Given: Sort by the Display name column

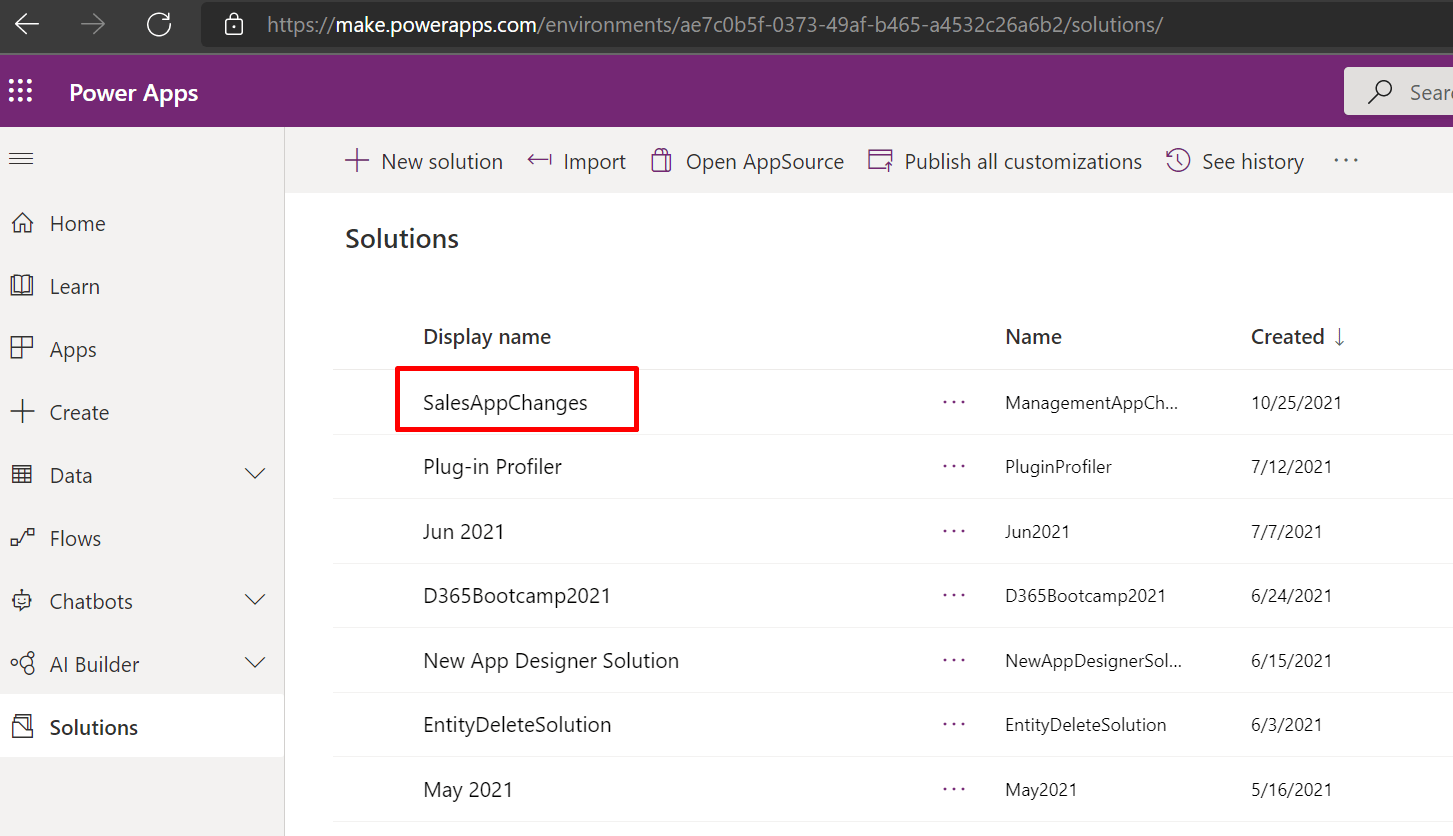Looking at the screenshot, I should coord(487,337).
